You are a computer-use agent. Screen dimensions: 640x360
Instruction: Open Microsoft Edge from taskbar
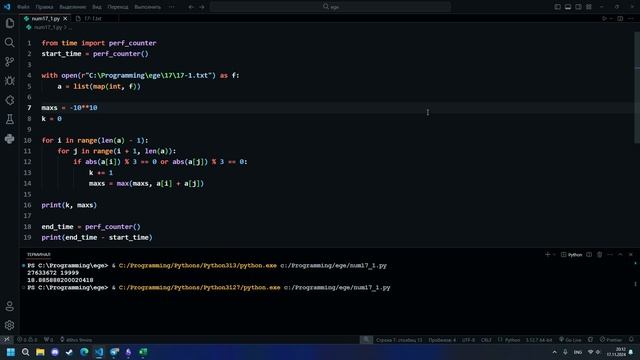click(84, 352)
